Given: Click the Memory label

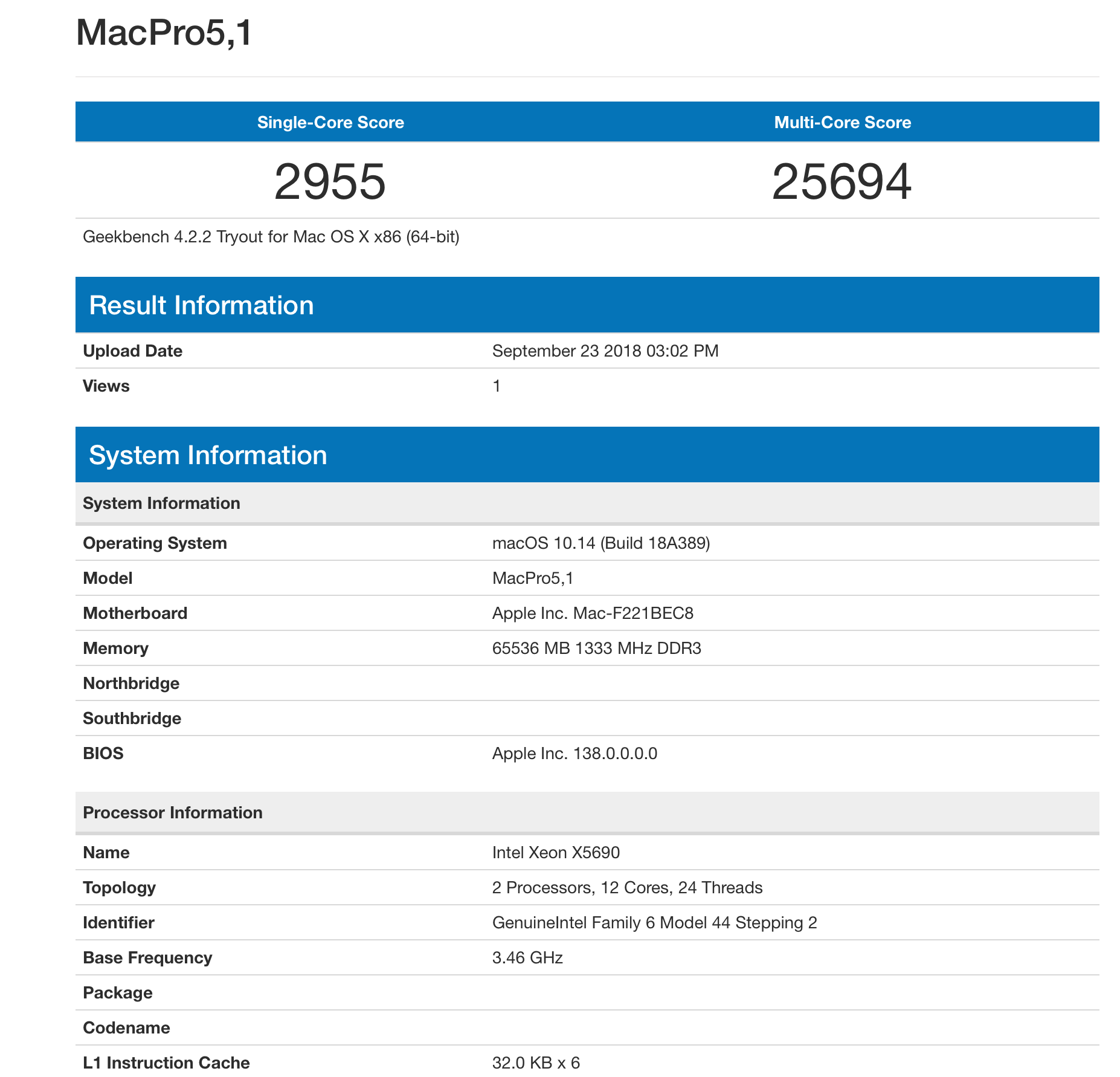Looking at the screenshot, I should pos(115,648).
